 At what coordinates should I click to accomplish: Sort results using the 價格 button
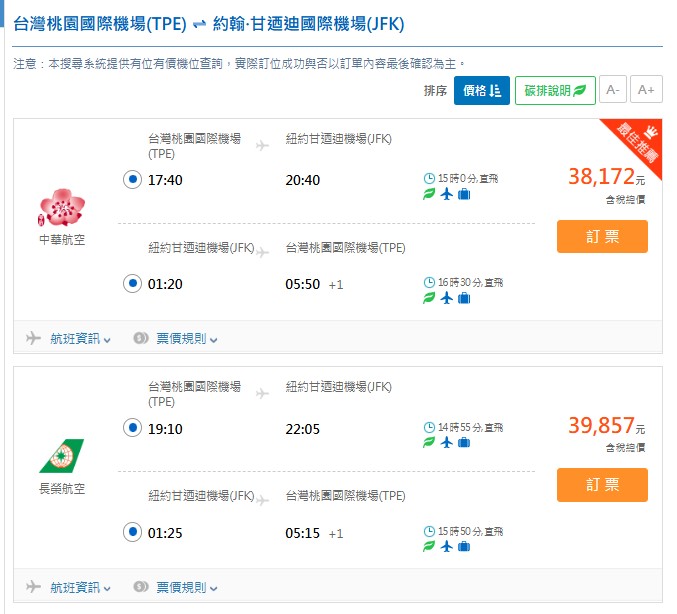click(x=482, y=90)
